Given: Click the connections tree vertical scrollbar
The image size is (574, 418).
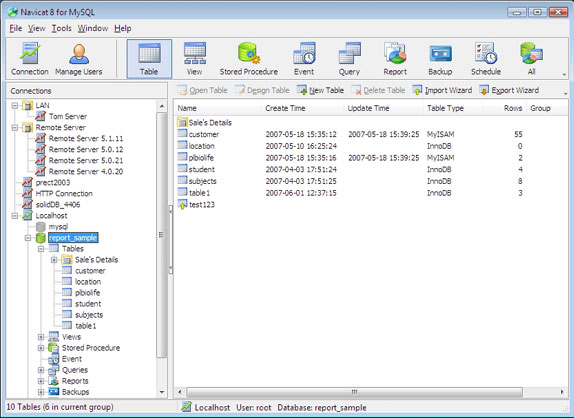Looking at the screenshot, I should (x=161, y=234).
